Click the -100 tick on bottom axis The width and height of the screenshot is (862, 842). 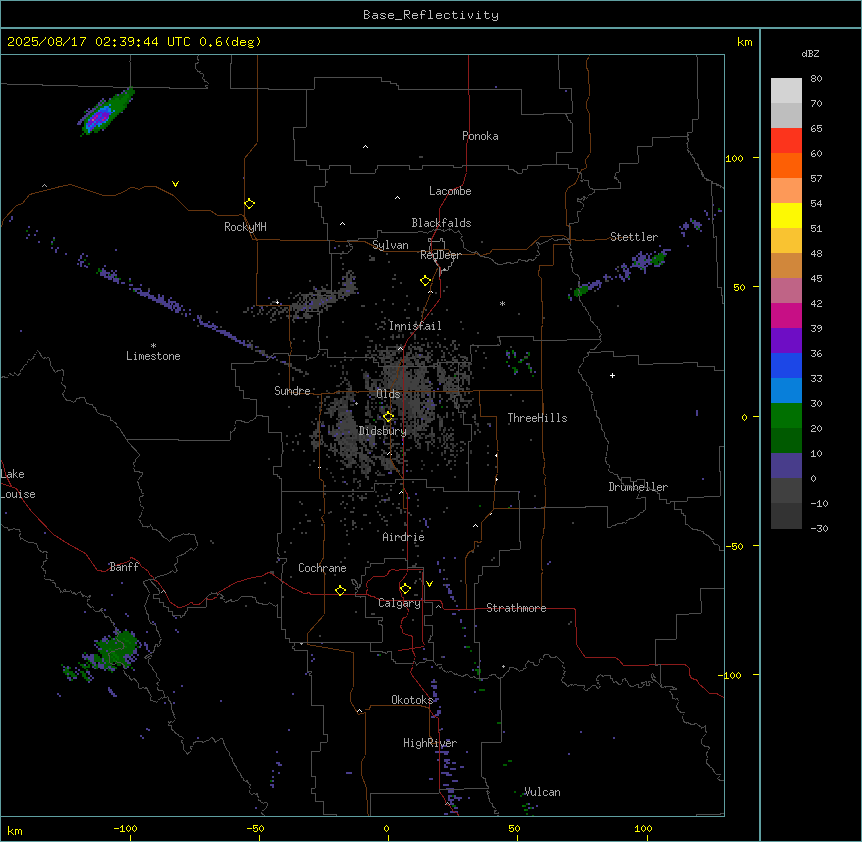125,828
